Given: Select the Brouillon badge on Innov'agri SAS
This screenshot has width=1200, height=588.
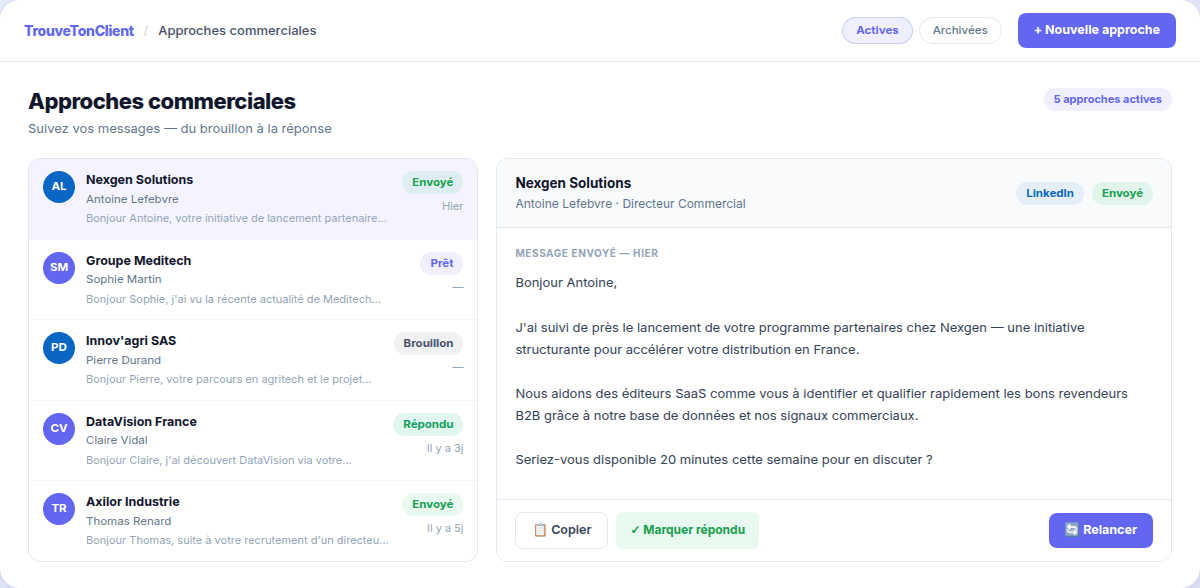Looking at the screenshot, I should [x=428, y=343].
